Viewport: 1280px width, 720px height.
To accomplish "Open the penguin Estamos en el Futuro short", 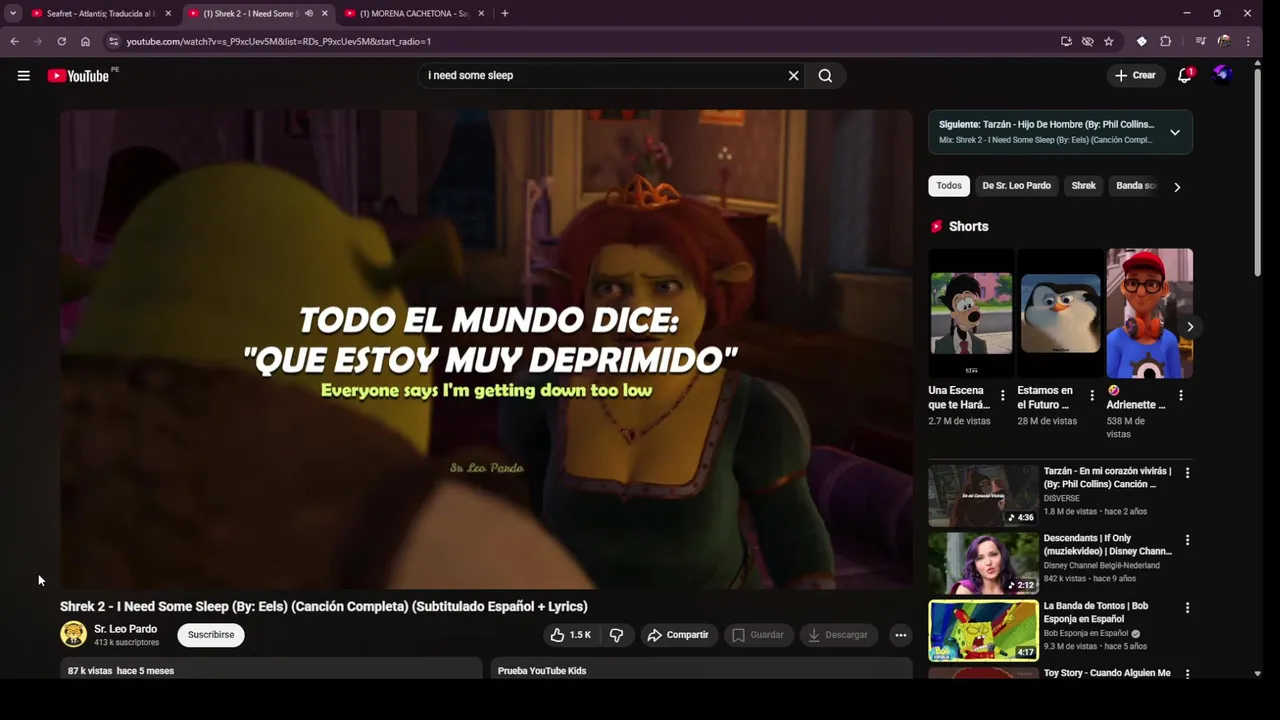I will pos(1060,313).
